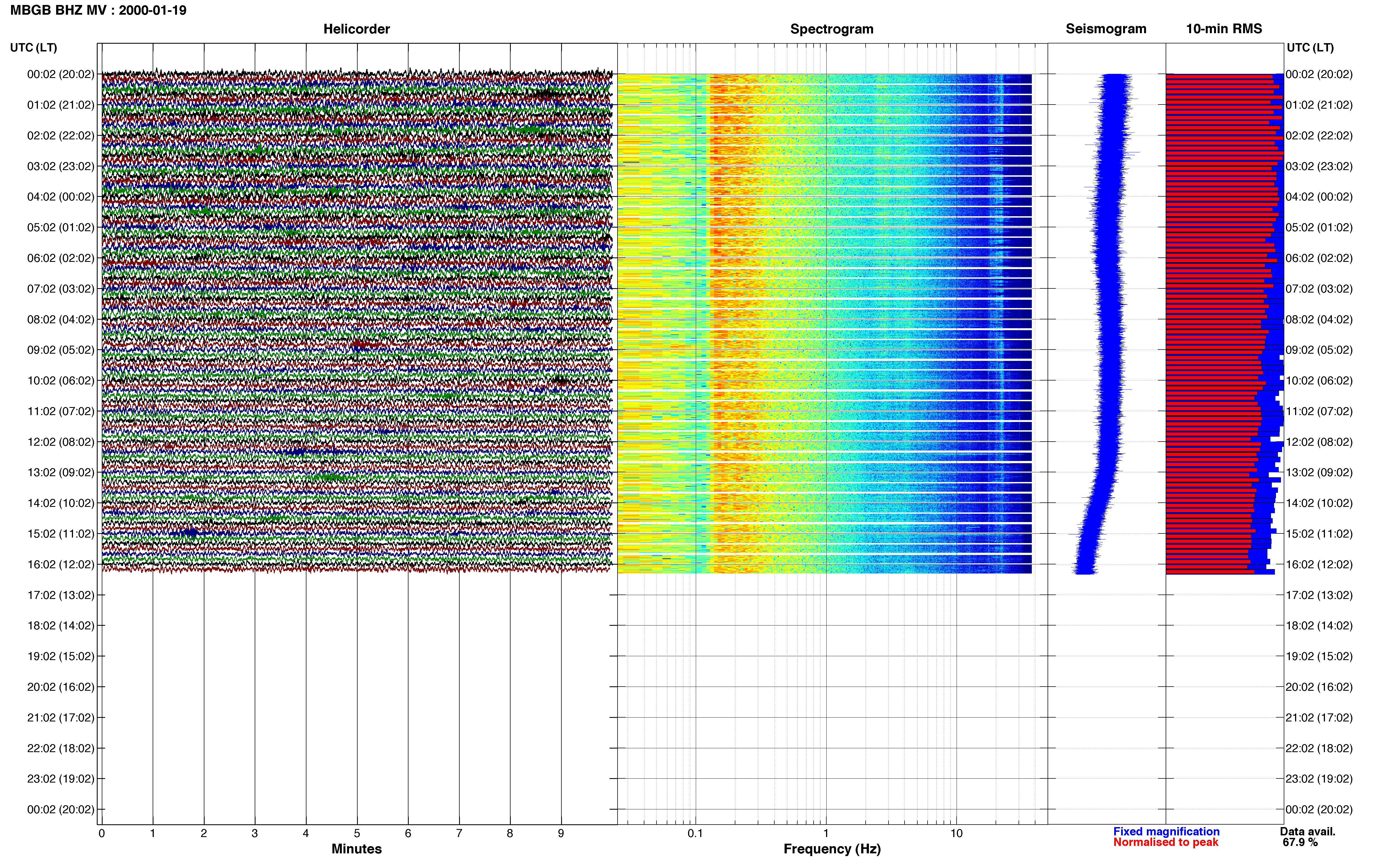Click RMS-side time label 12:02 (08:02)

(x=1319, y=442)
